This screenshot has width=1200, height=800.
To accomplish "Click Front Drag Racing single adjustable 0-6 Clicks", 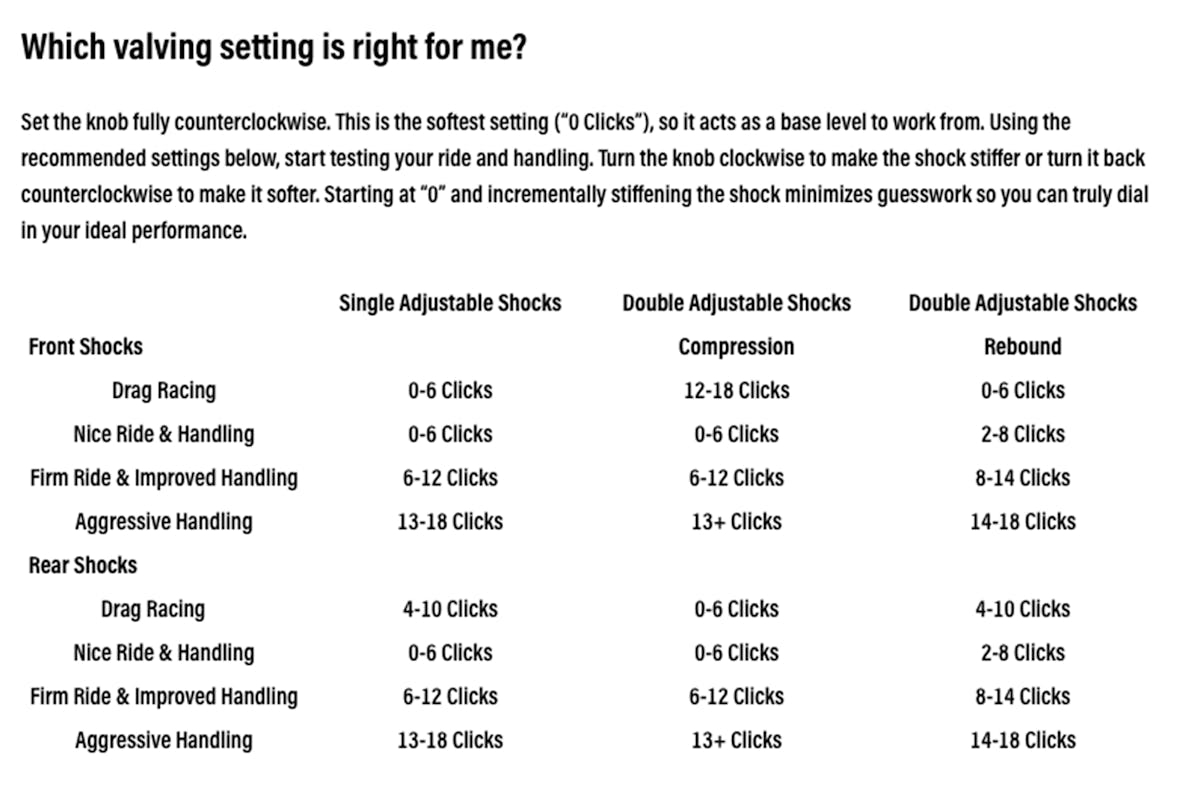I will [450, 390].
